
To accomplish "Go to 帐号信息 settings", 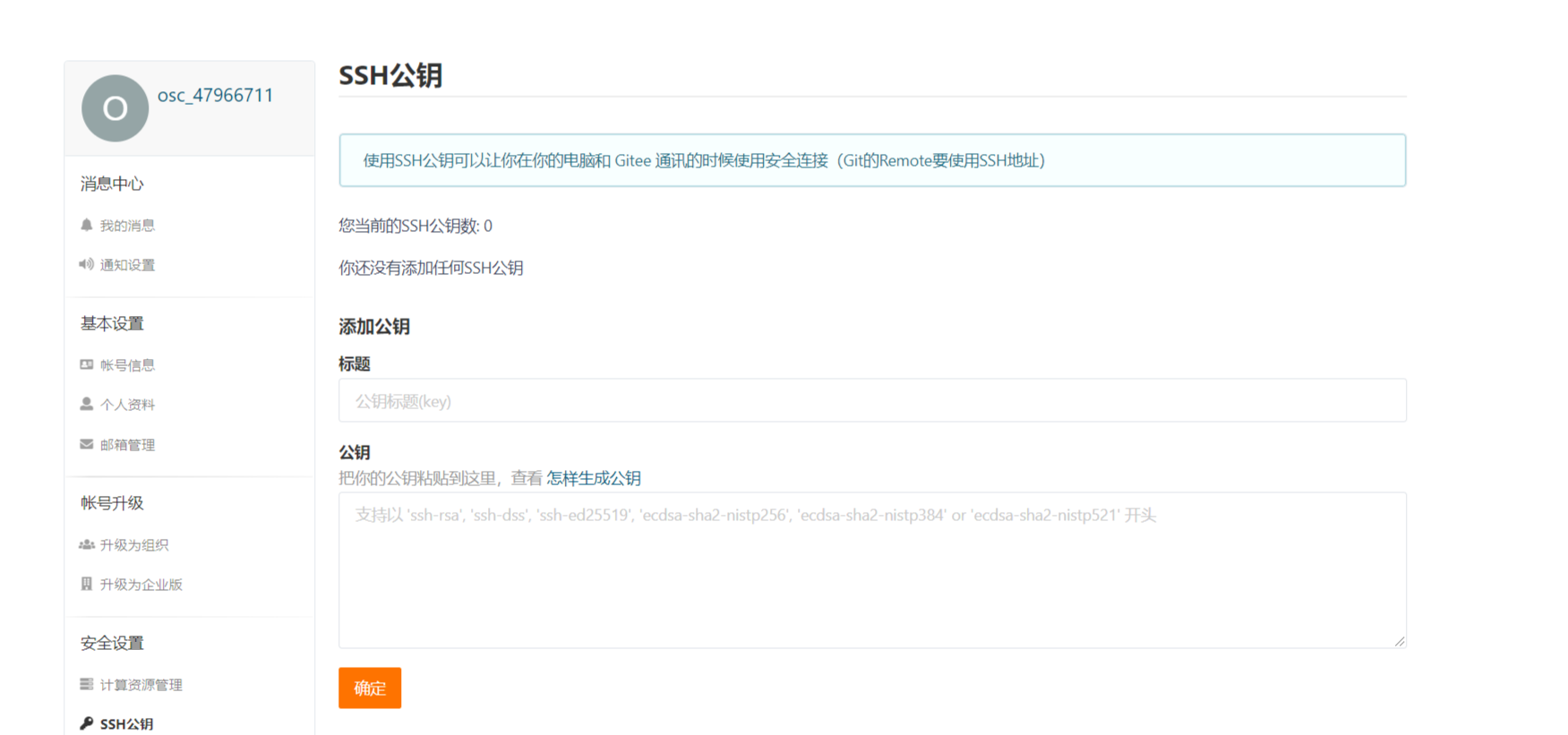I will click(x=127, y=365).
